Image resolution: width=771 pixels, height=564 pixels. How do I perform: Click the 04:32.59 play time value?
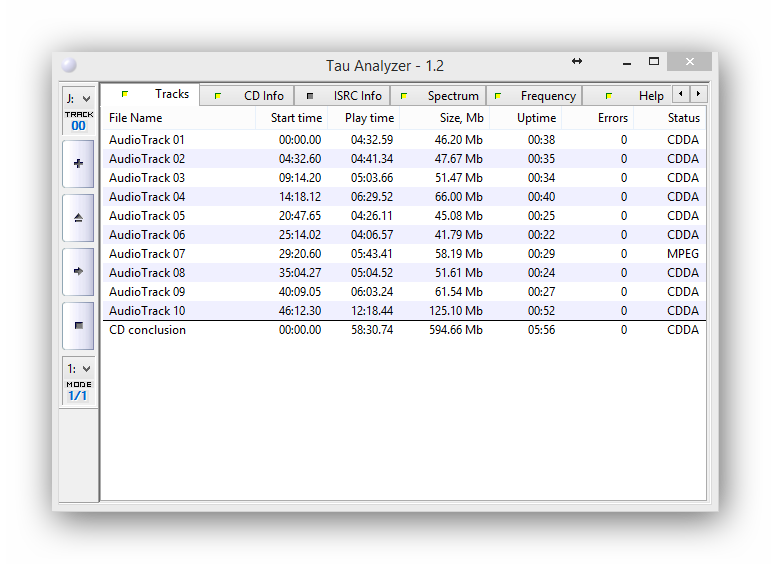point(372,140)
